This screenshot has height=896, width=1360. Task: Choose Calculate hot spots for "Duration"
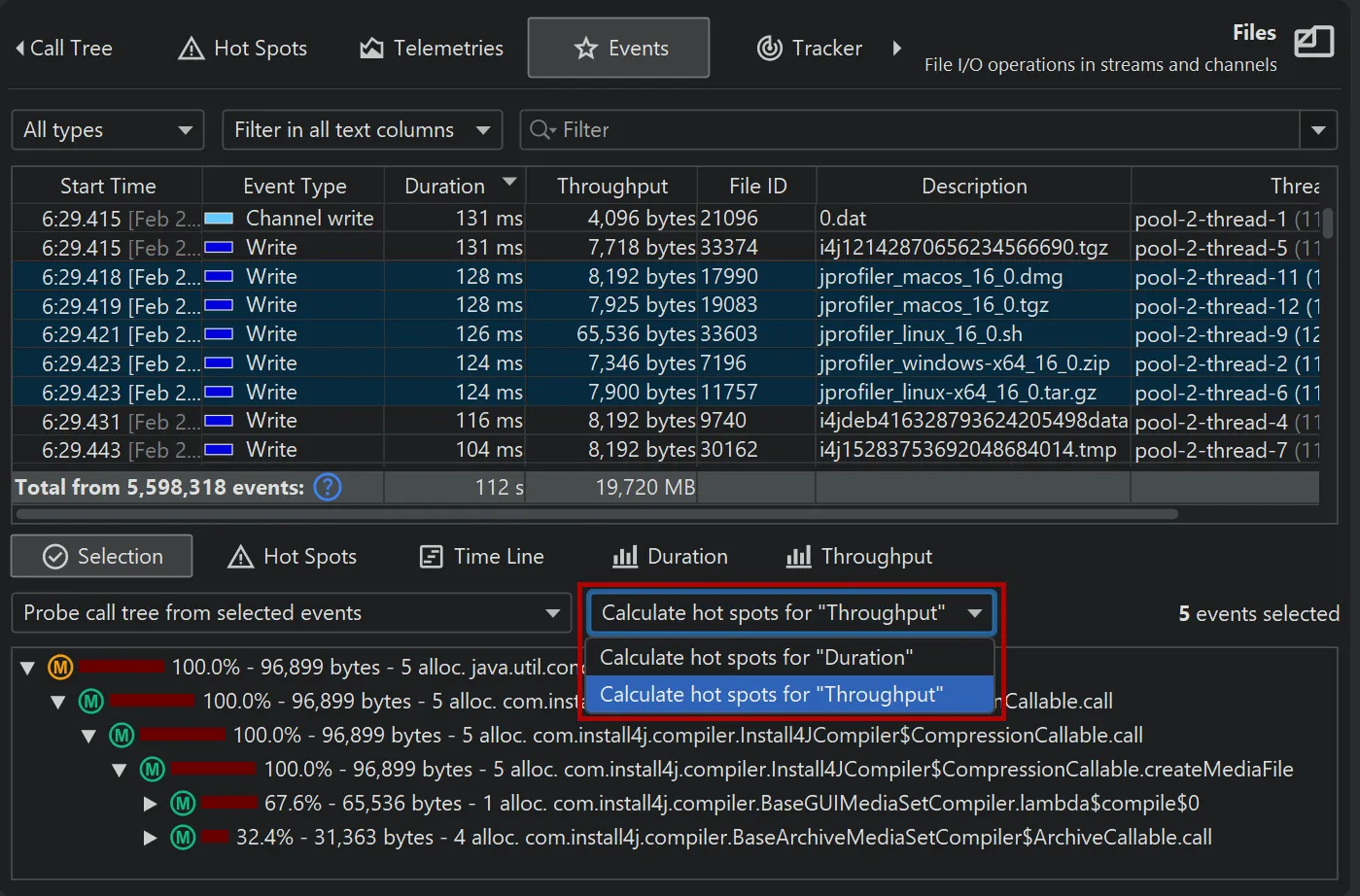756,657
